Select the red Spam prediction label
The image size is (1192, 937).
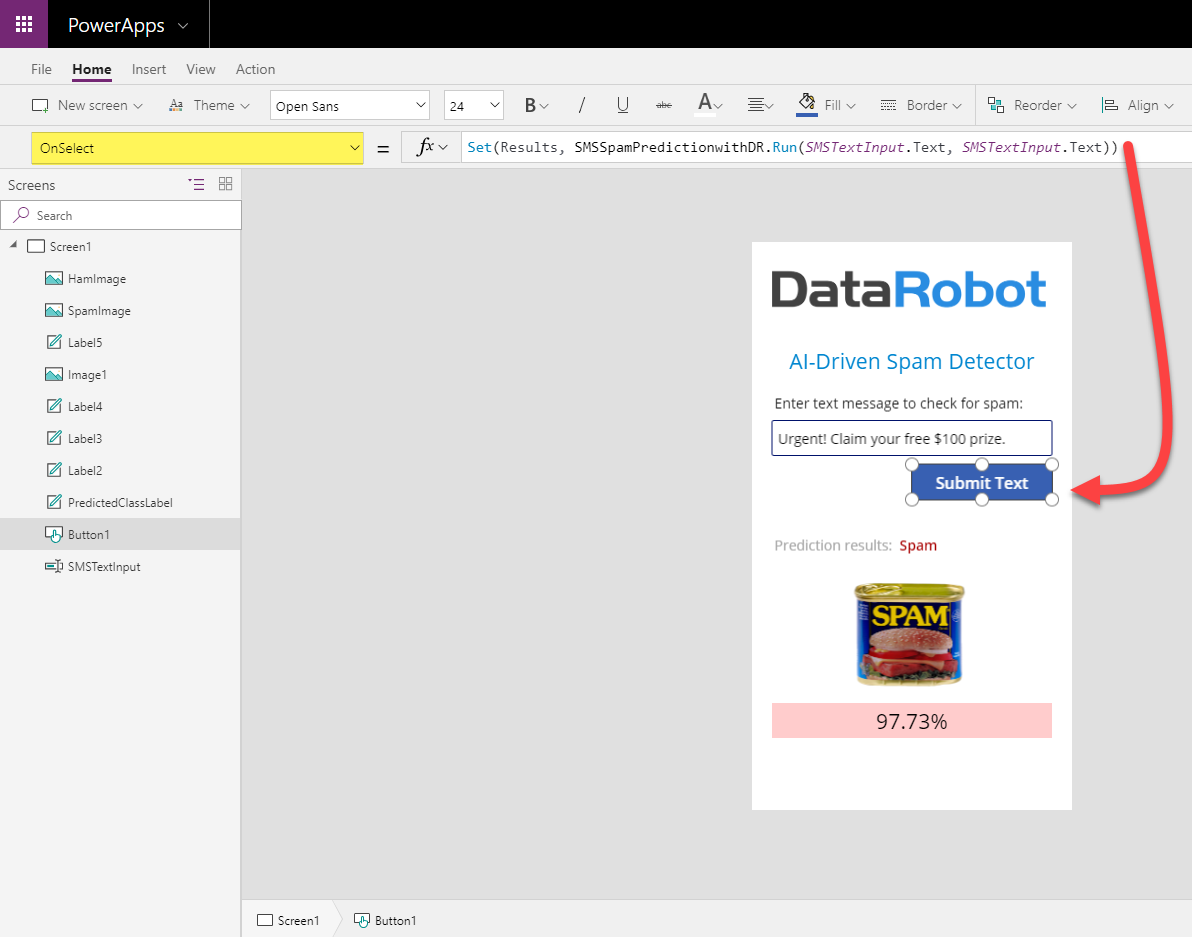click(x=918, y=546)
